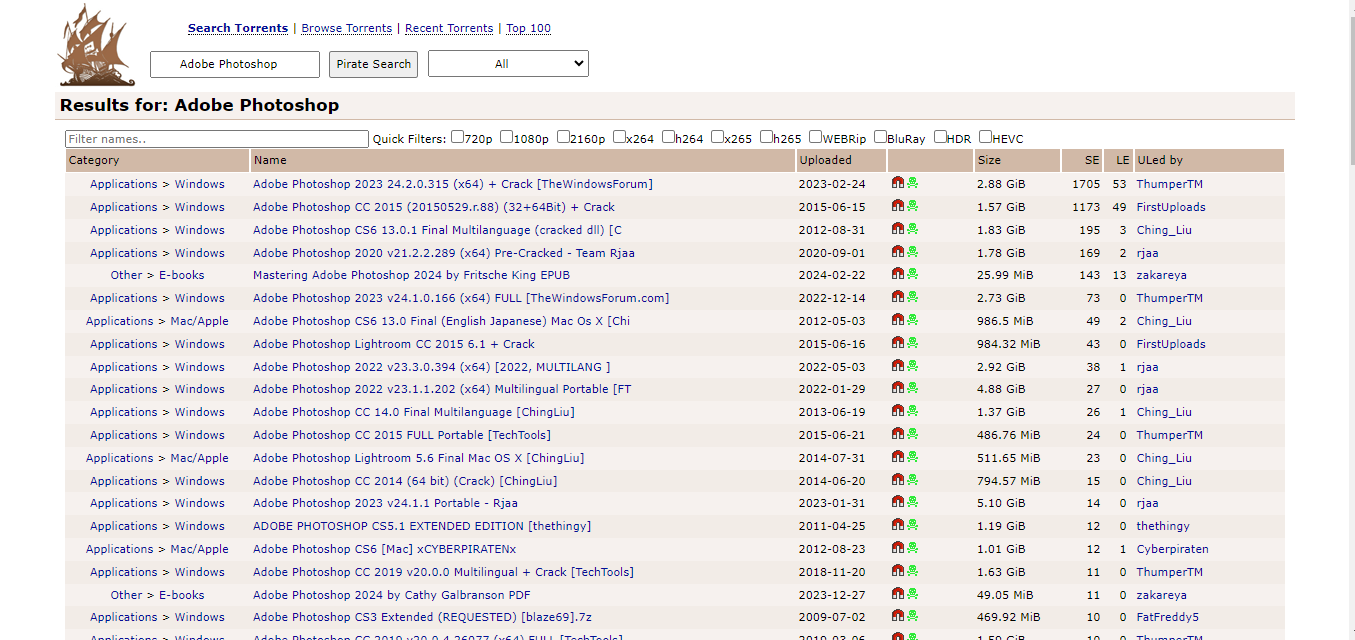Click green skull icon in Mastering Adobe Photoshop 2024 row
Image resolution: width=1355 pixels, height=640 pixels.
pyautogui.click(x=913, y=274)
